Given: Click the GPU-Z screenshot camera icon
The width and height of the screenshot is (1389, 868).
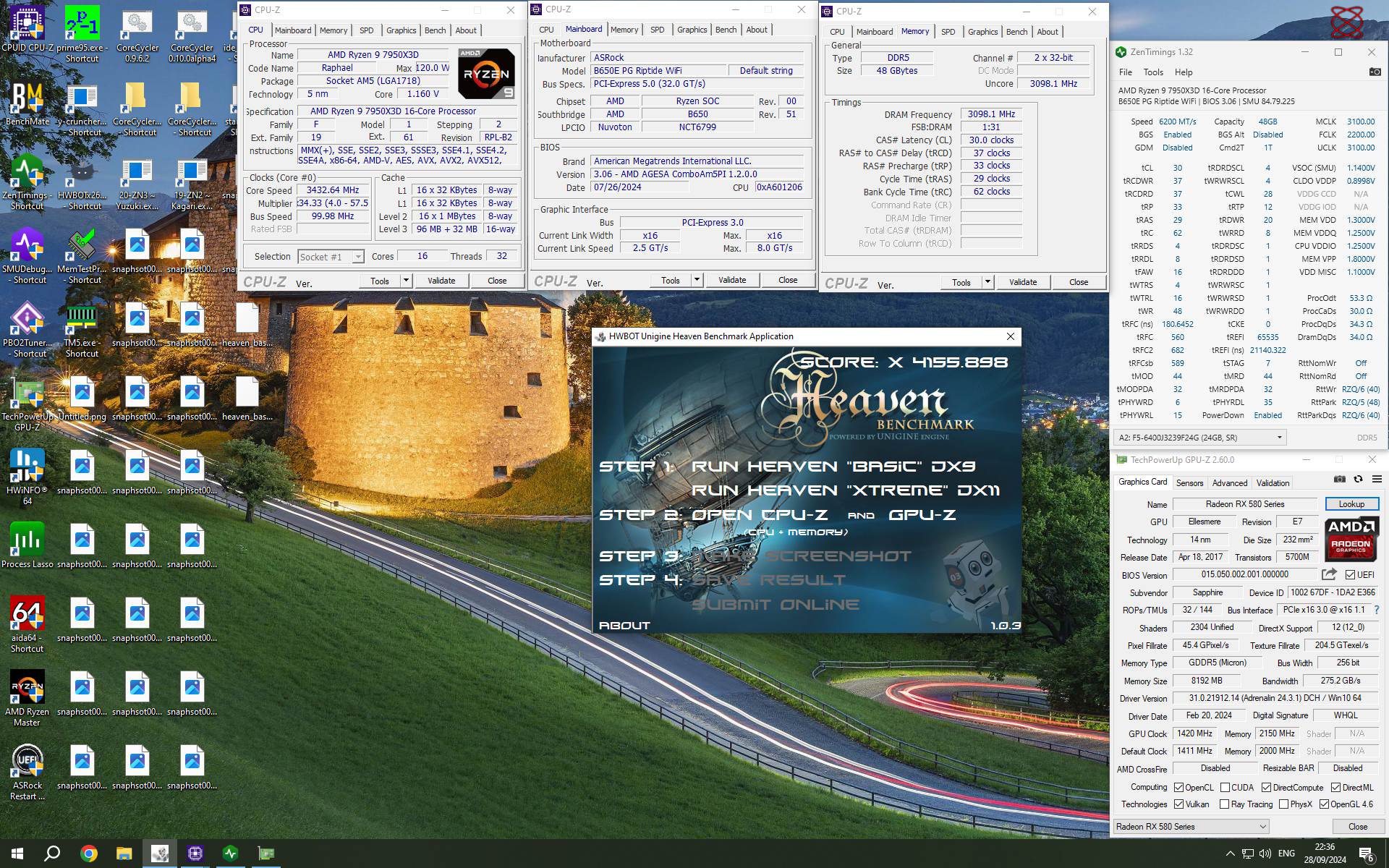Looking at the screenshot, I should (x=1340, y=479).
